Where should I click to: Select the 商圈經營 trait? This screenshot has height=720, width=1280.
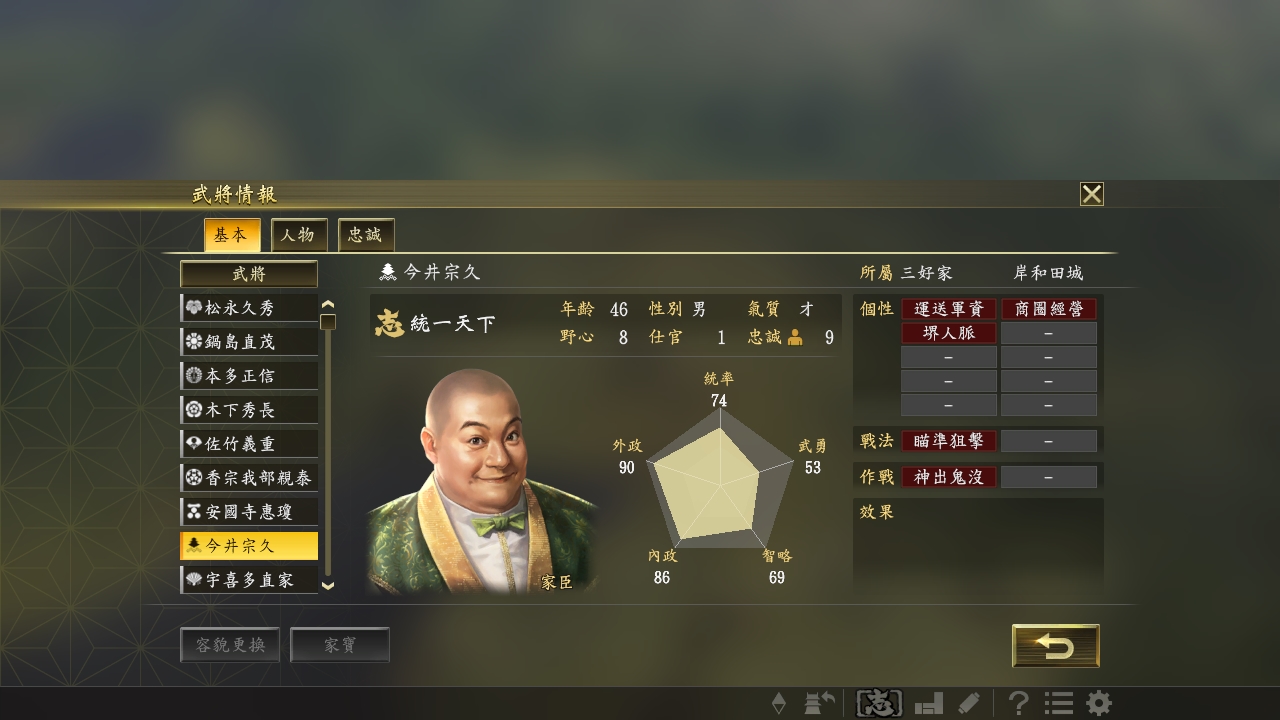click(1049, 309)
